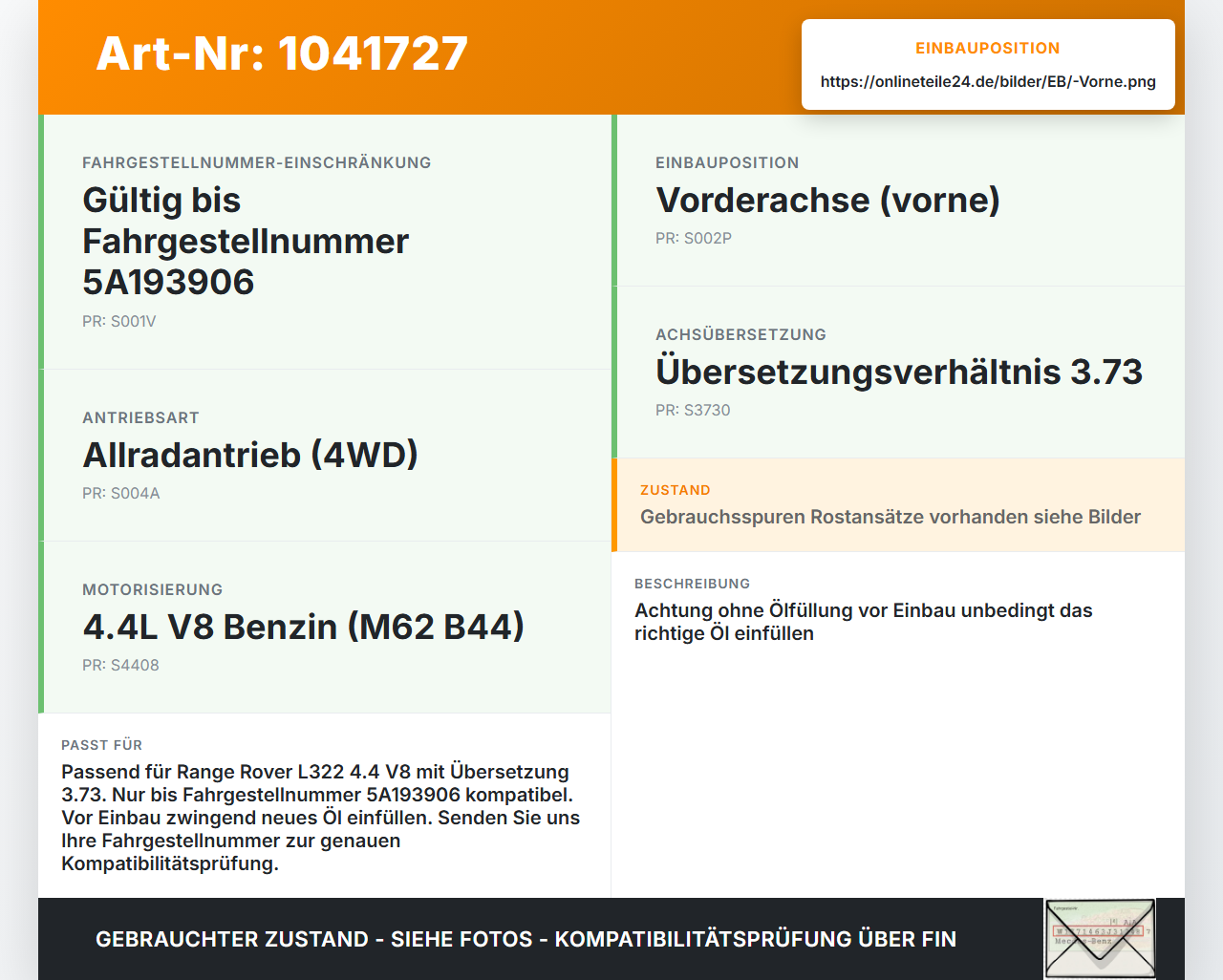Click the 4.4L V8 Benzin (M62 B44) card
Image resolution: width=1223 pixels, height=980 pixels.
tap(325, 628)
